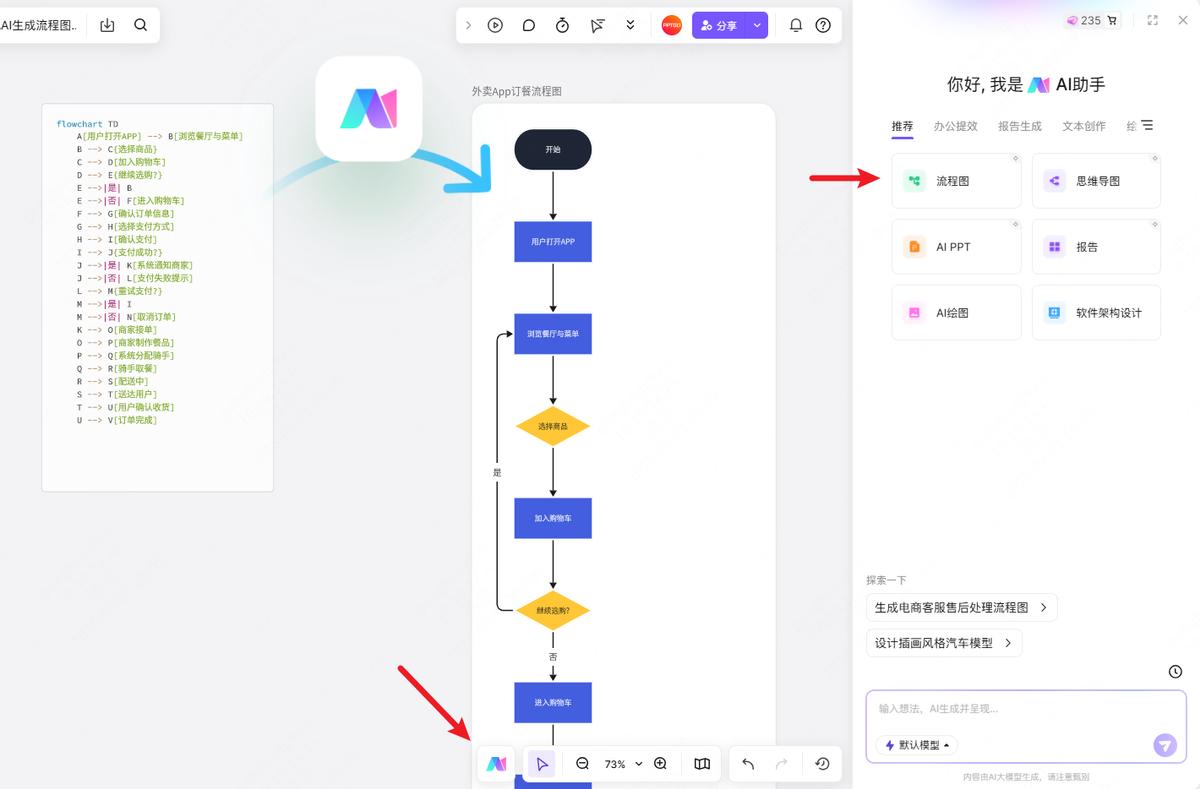Activate the laser pointer tool
1200x789 pixels.
click(596, 25)
